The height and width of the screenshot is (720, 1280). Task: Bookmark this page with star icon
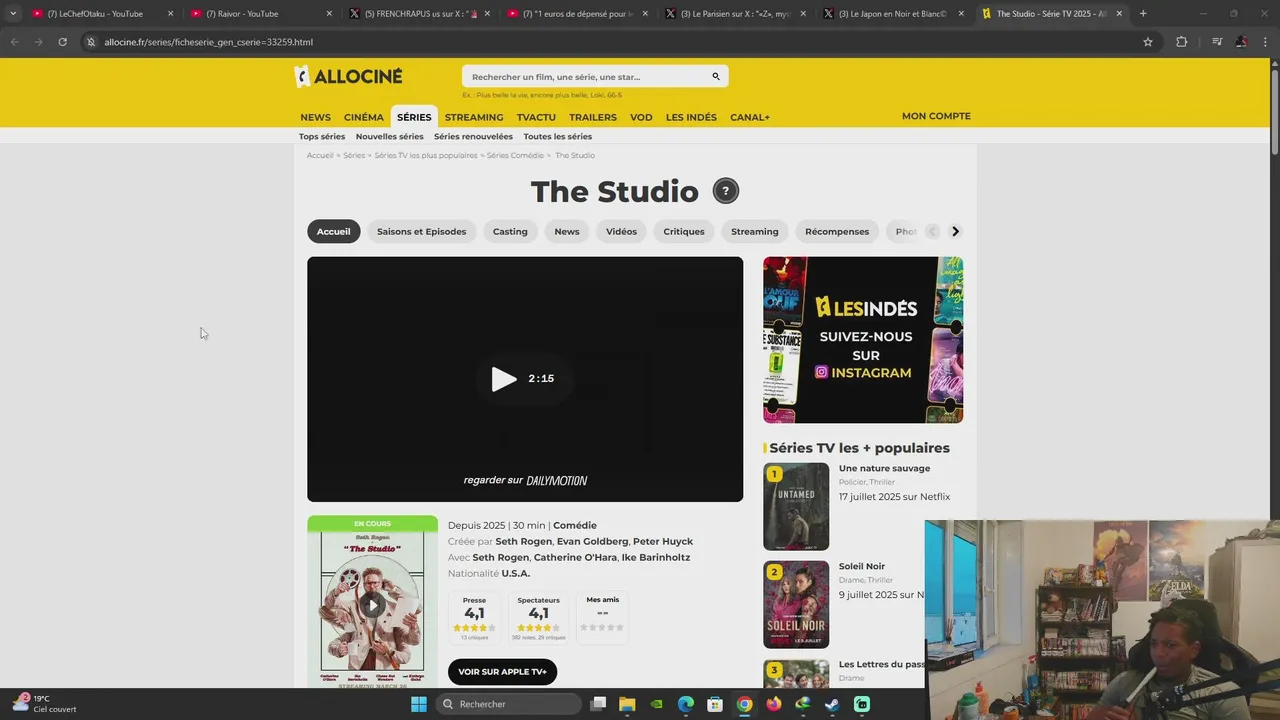[1148, 42]
